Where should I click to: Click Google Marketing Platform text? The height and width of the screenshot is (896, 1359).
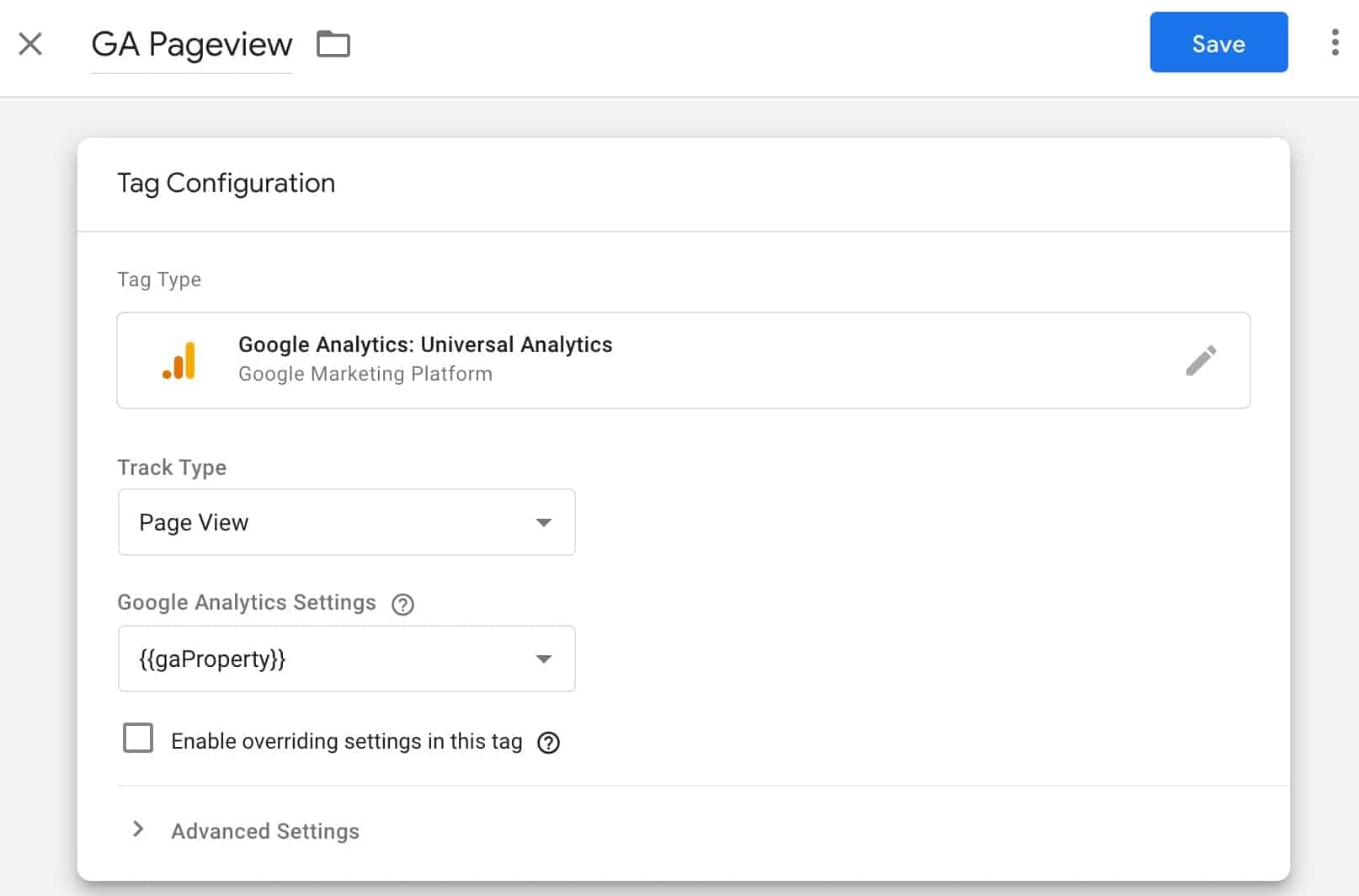(x=365, y=374)
